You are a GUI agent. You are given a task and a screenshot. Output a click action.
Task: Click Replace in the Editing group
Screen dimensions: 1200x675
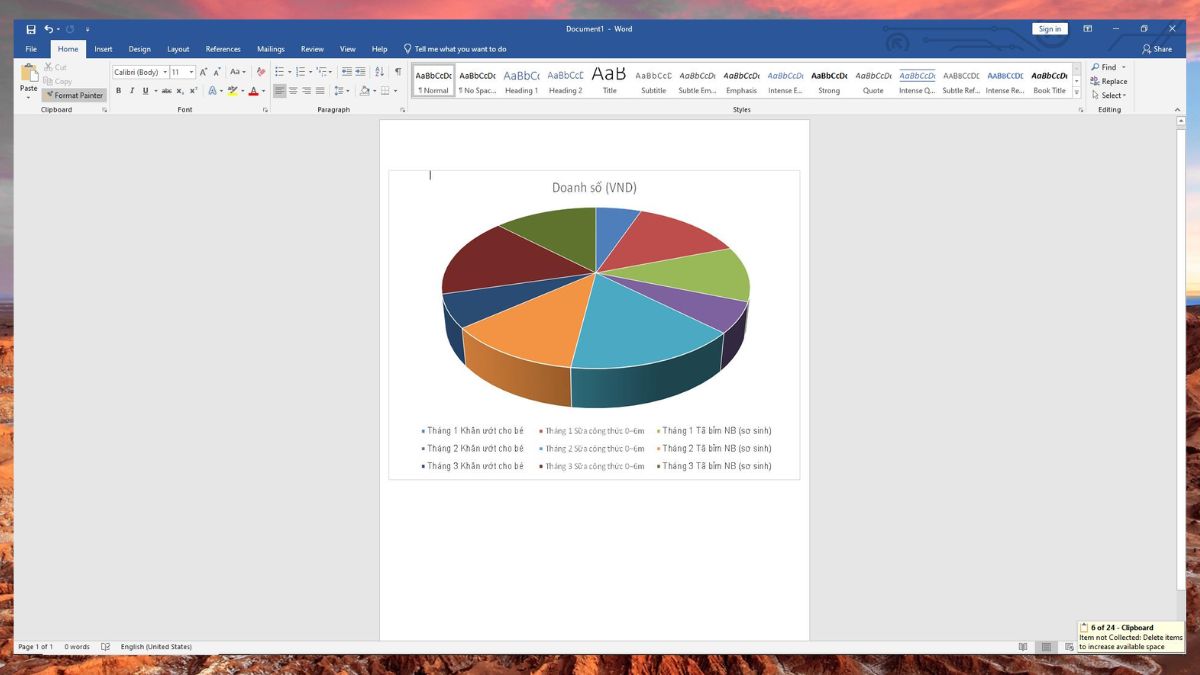point(1109,81)
